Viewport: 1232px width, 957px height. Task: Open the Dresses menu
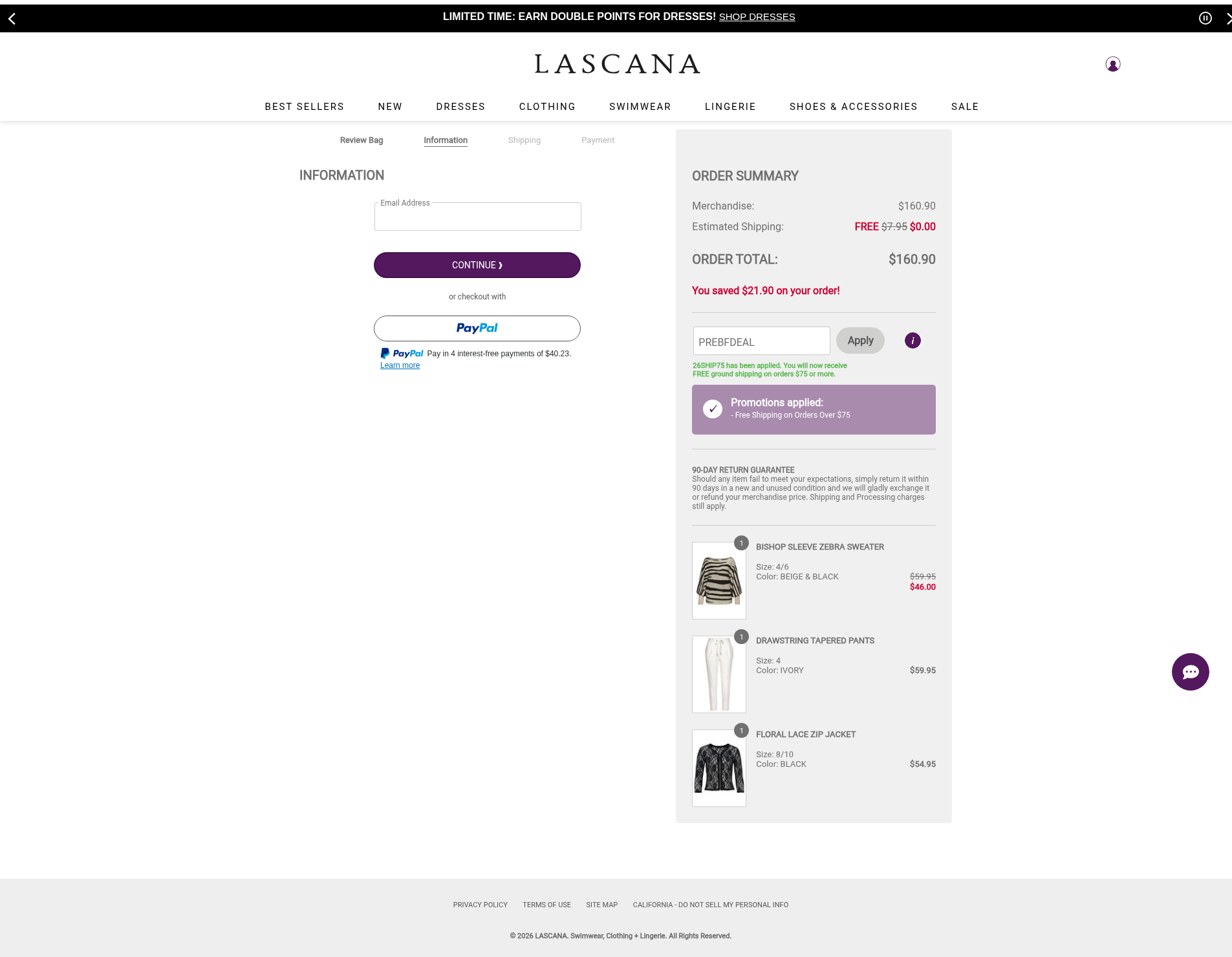coord(460,107)
